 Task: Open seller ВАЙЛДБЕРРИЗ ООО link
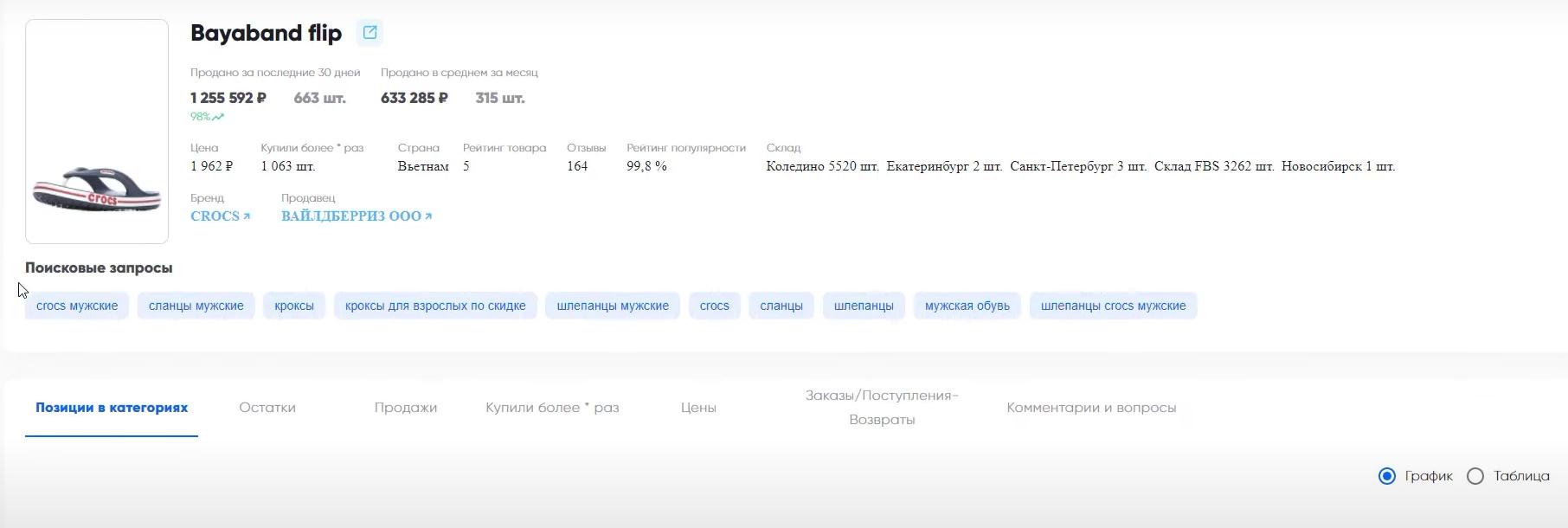357,216
